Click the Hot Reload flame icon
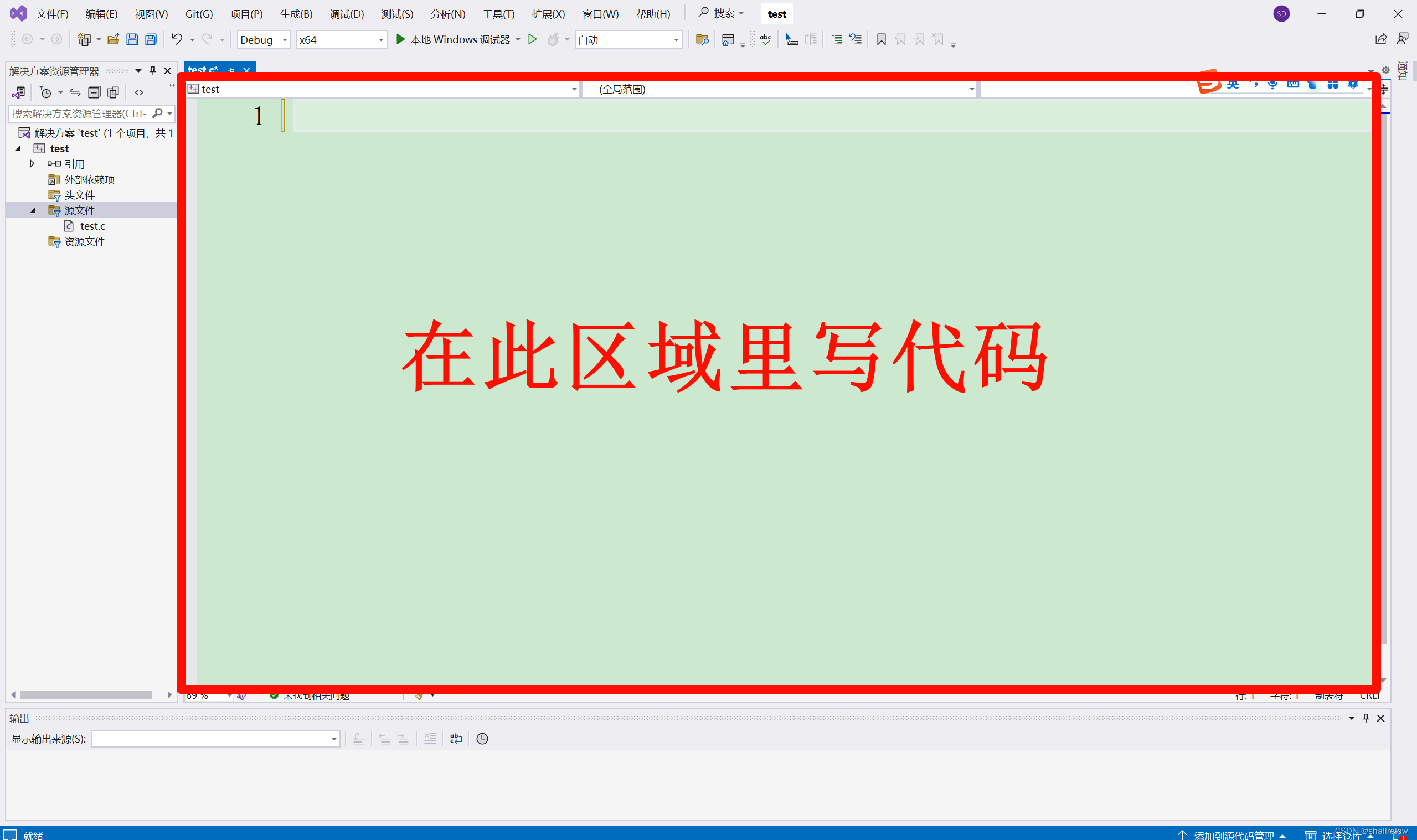This screenshot has width=1417, height=840. [x=553, y=39]
